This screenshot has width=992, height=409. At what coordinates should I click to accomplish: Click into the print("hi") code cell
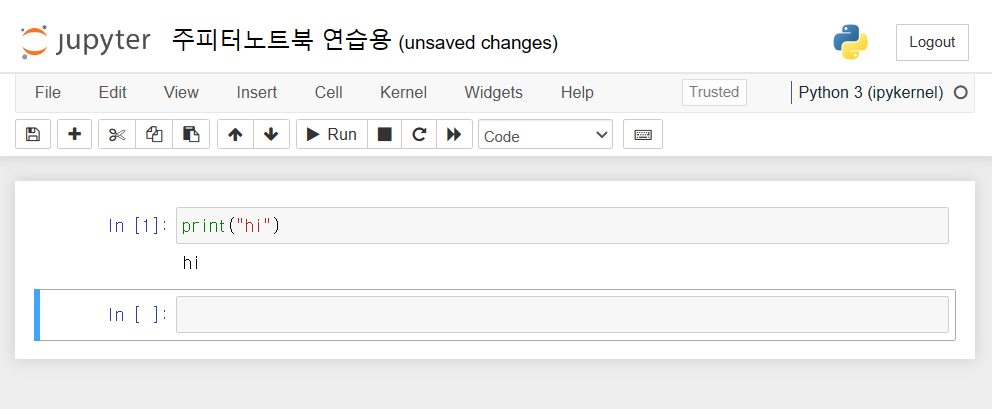[x=562, y=225]
